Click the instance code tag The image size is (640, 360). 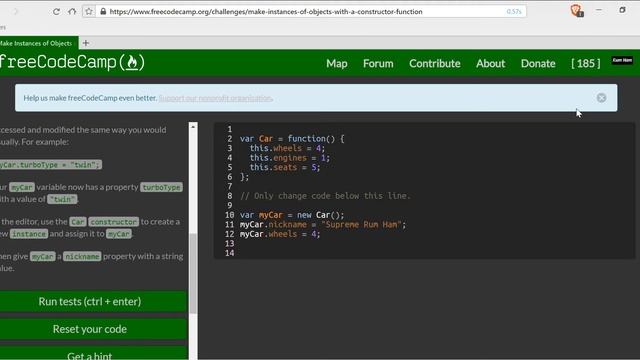click(29, 234)
